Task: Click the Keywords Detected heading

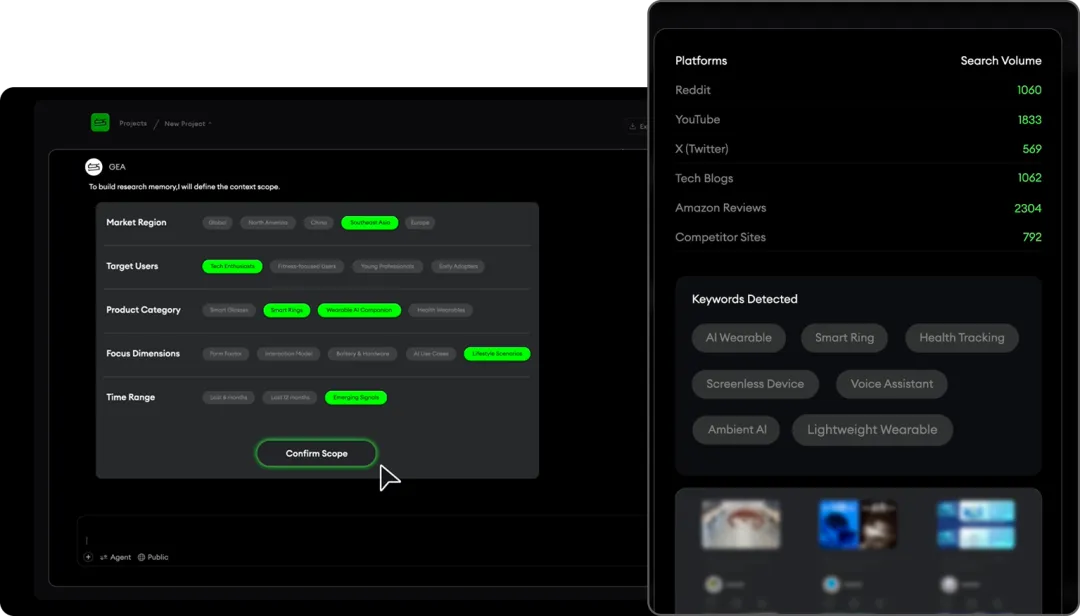Action: coord(745,299)
